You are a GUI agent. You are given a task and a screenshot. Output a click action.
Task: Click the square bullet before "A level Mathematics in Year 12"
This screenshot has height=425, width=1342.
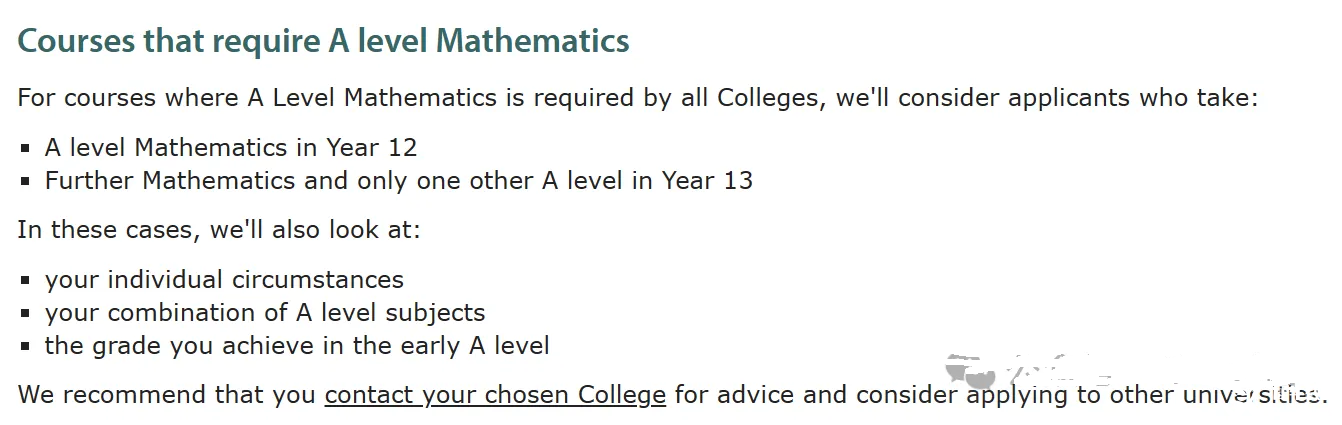coord(26,149)
